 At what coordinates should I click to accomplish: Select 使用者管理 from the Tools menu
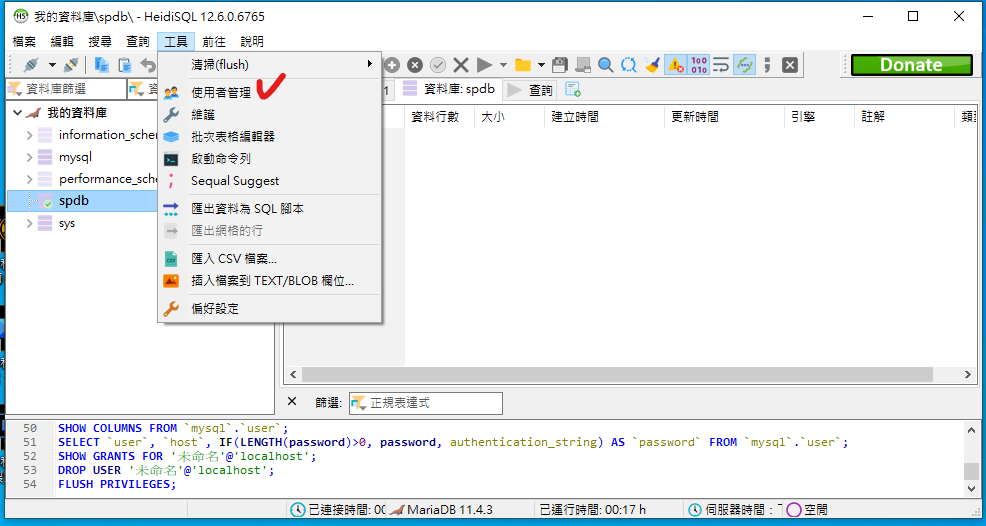pyautogui.click(x=220, y=92)
